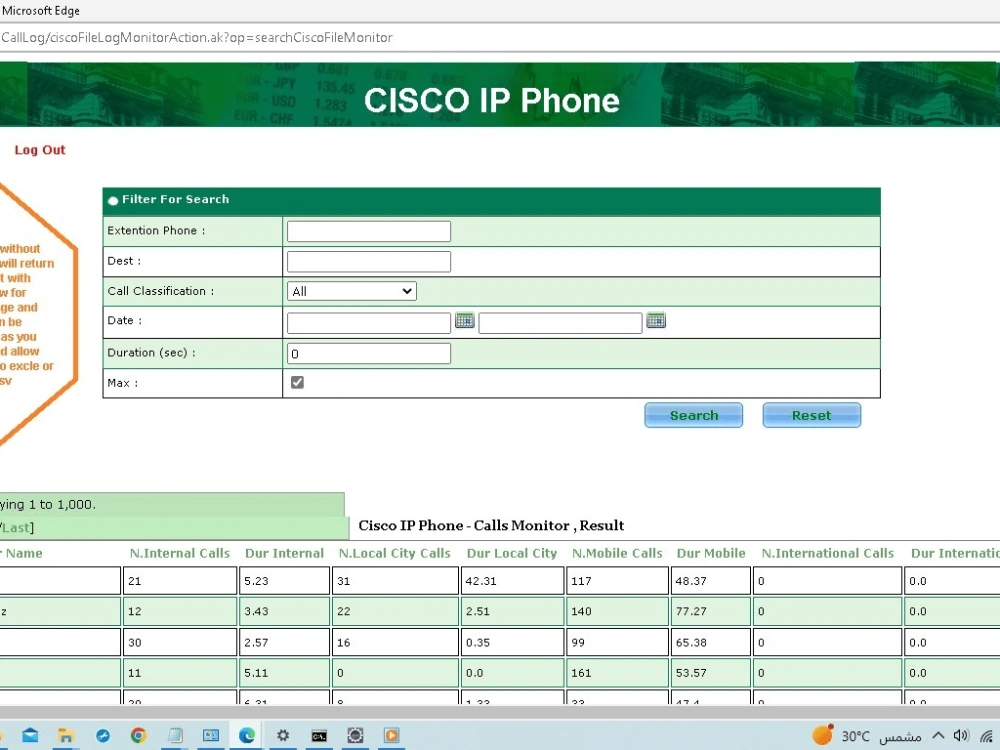Screen dimensions: 1000x750
Task: Sort by Dur Local City column header
Action: (x=511, y=553)
